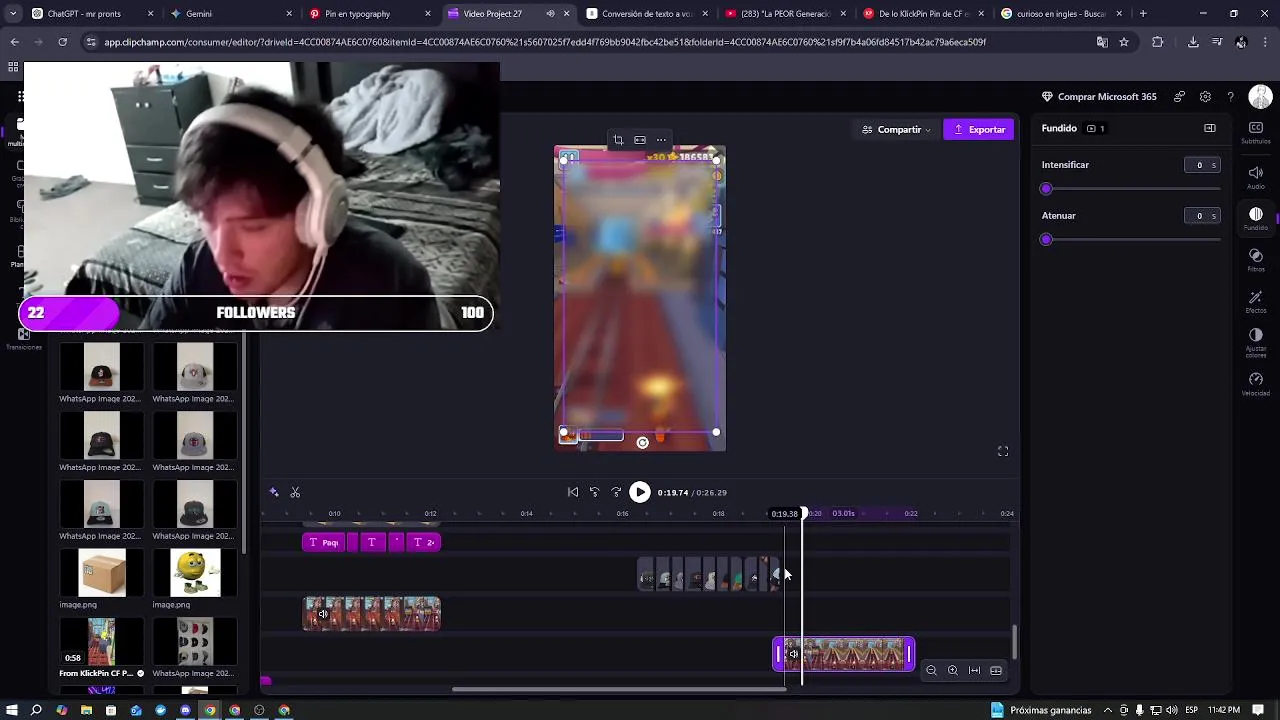Click the browser address bar URL
Image resolution: width=1280 pixels, height=720 pixels.
[x=545, y=42]
